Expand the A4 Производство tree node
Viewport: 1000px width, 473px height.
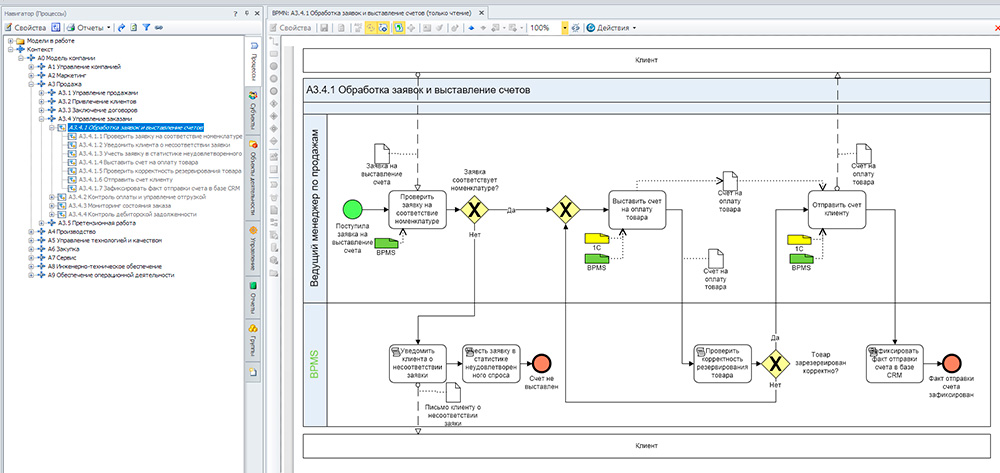point(31,231)
